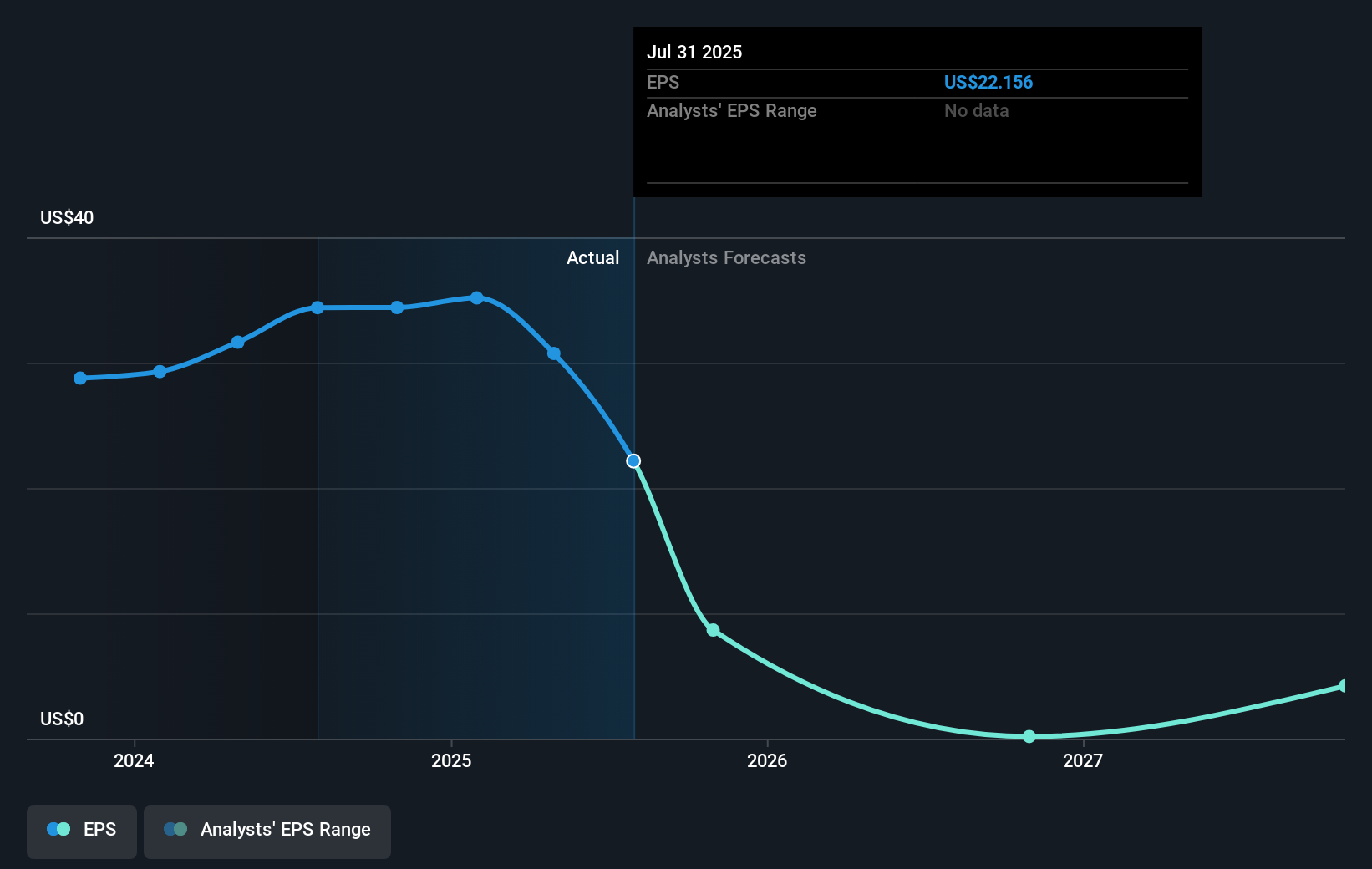This screenshot has height=869, width=1372.
Task: Select the forecast data point before 2026
Action: click(x=713, y=630)
